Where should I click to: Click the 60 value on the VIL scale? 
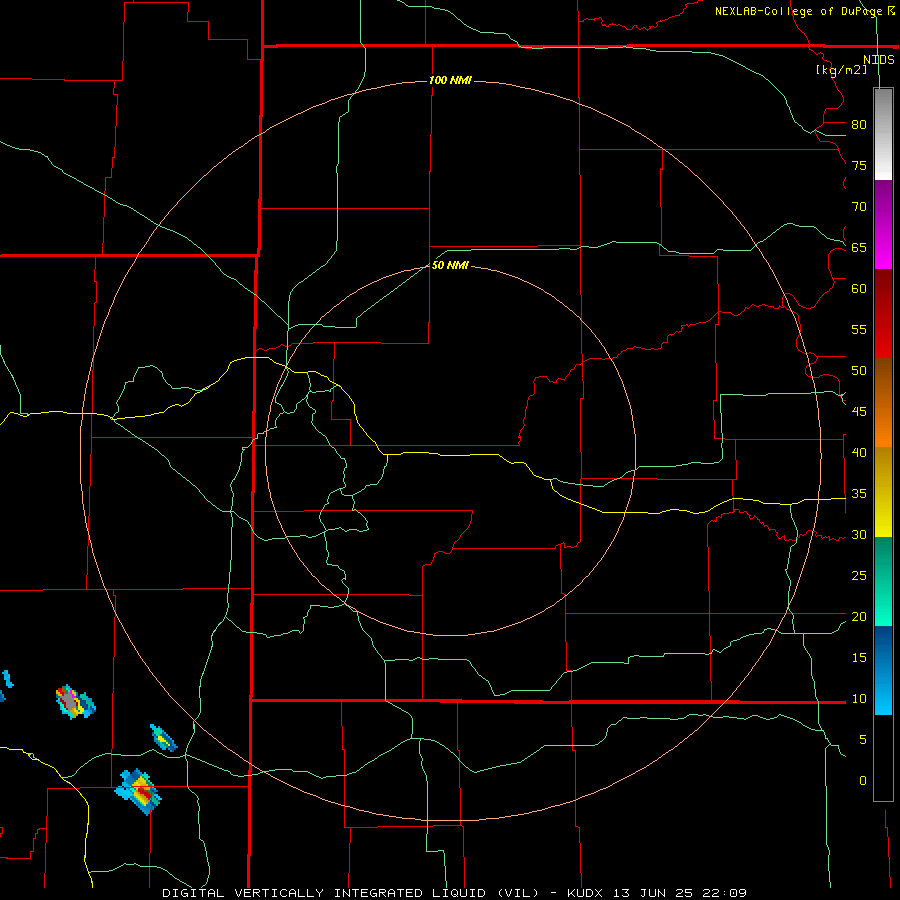tap(859, 289)
